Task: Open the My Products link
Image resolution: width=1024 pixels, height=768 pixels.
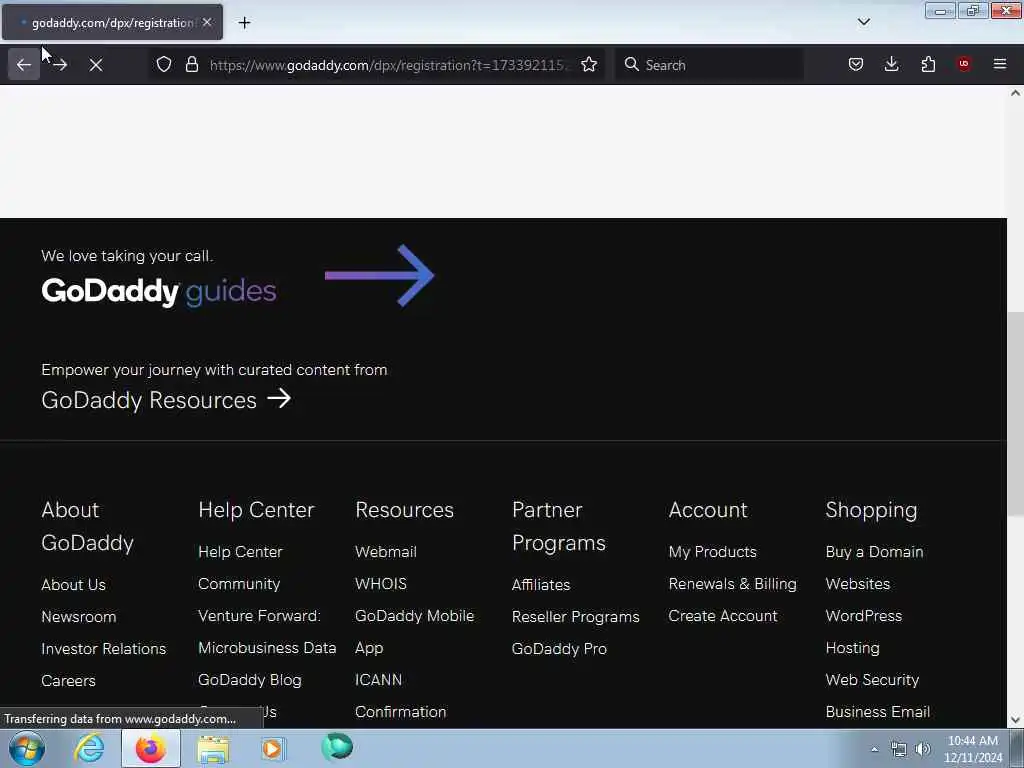Action: tap(712, 552)
